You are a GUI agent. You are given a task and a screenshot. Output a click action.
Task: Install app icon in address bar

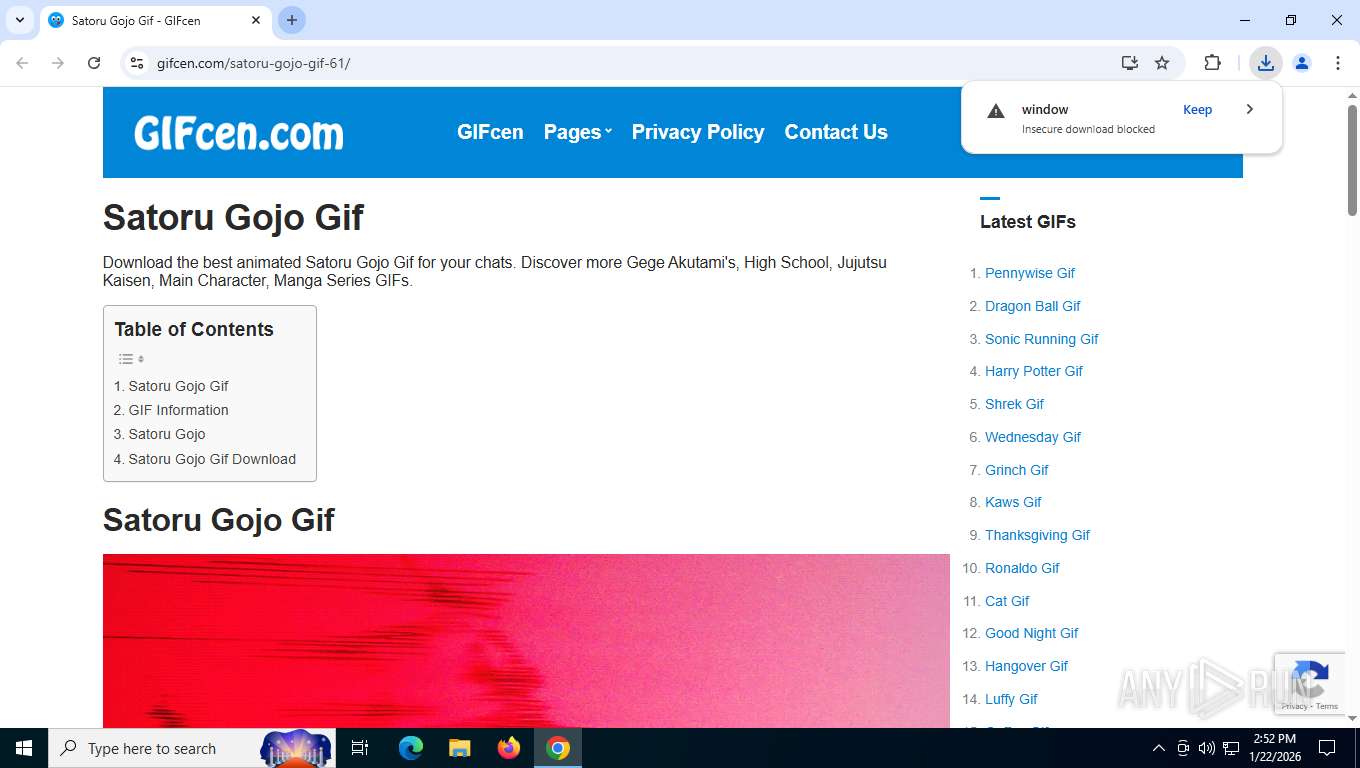1129,63
